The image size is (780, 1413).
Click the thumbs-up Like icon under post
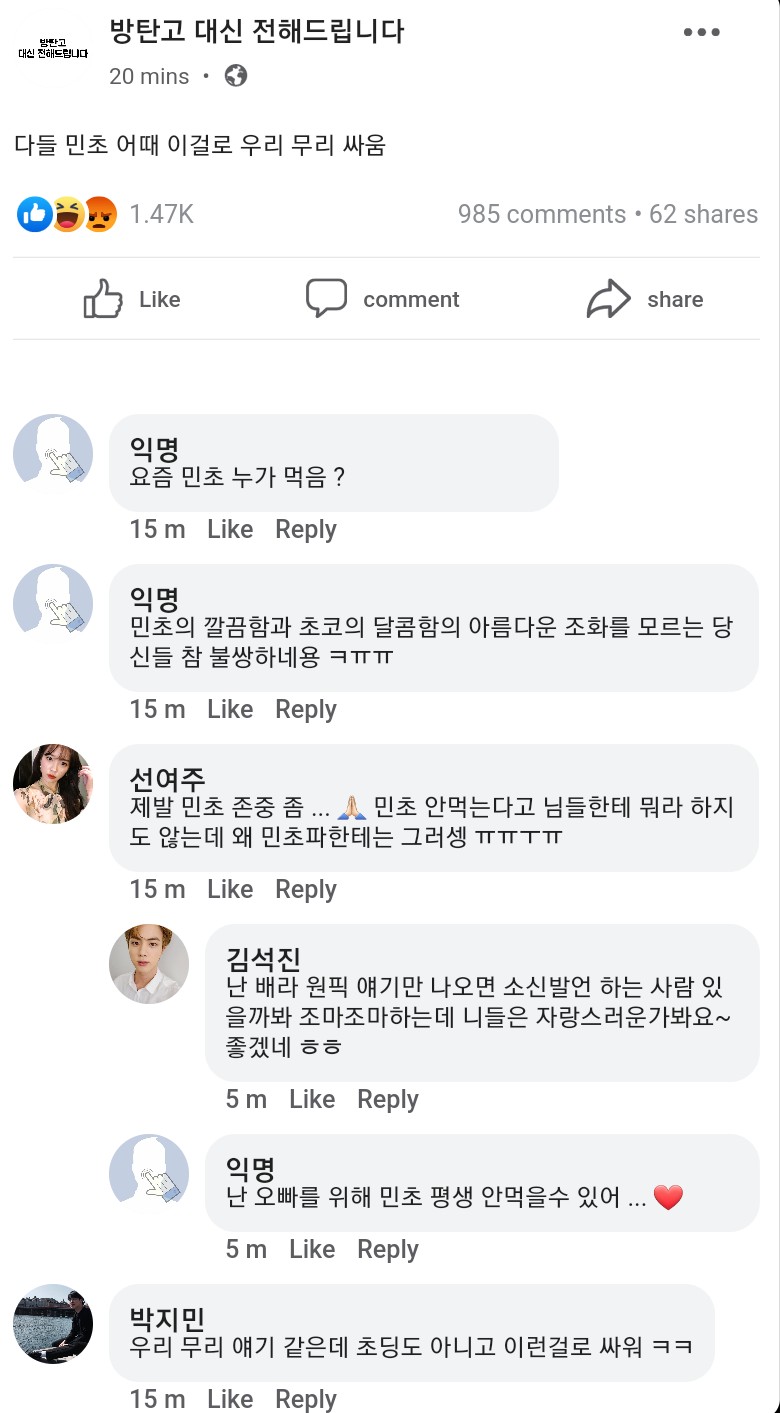[103, 299]
